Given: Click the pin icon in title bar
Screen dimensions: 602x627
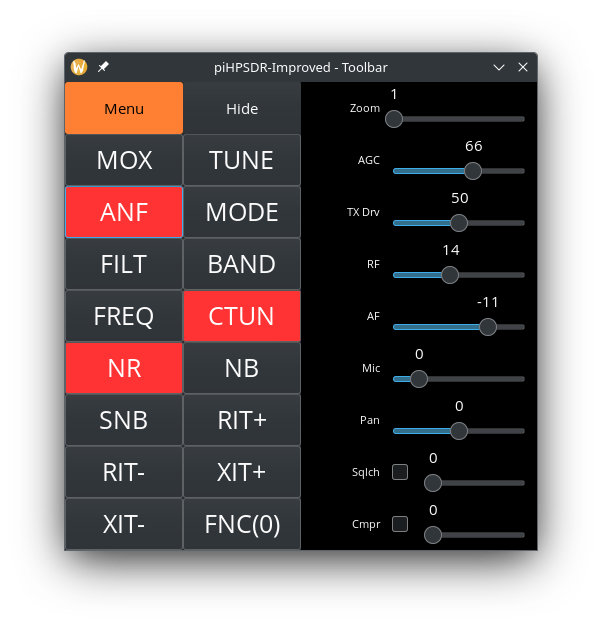Looking at the screenshot, I should (103, 67).
